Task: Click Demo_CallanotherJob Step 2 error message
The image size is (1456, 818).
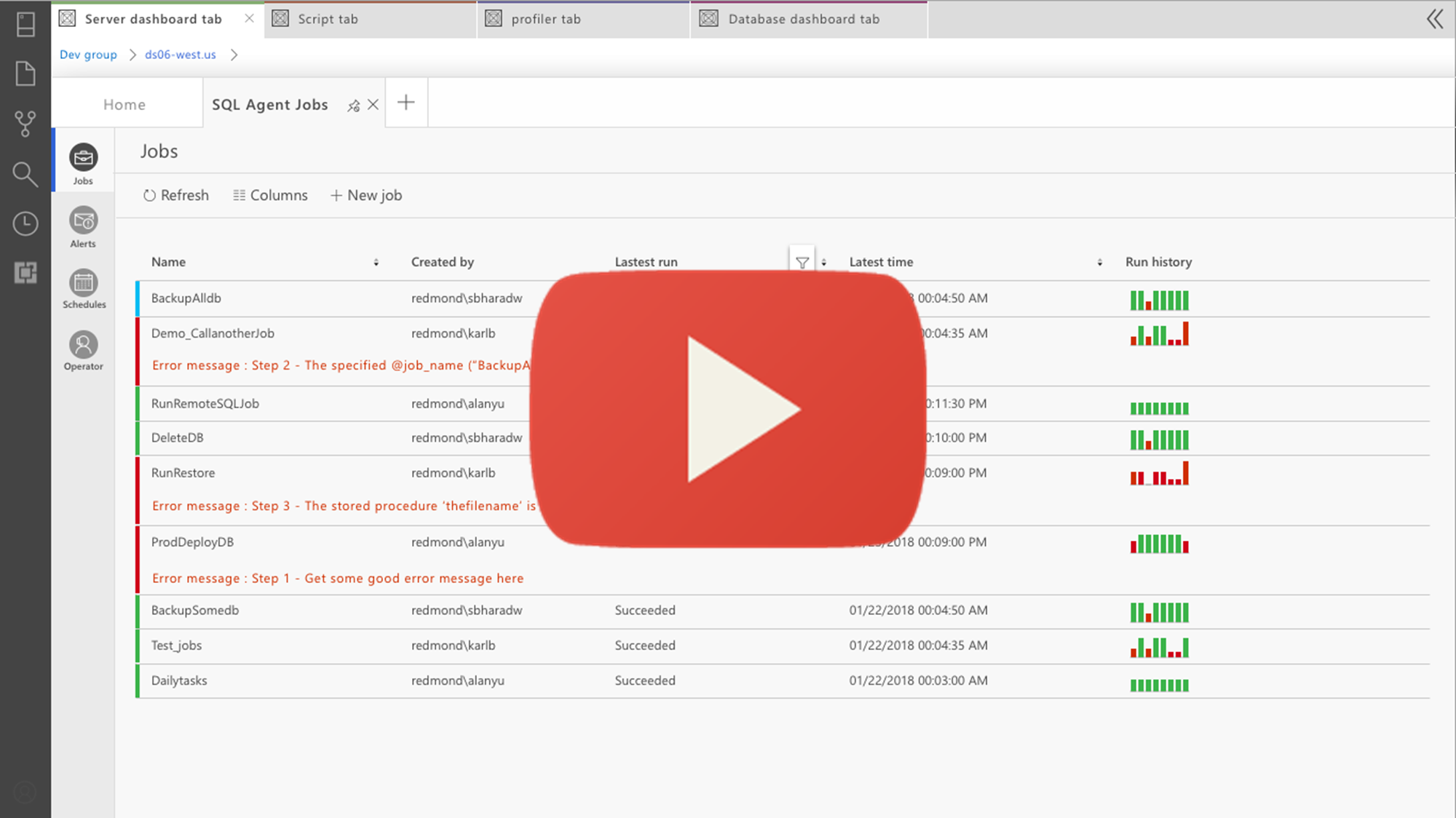Action: (341, 365)
